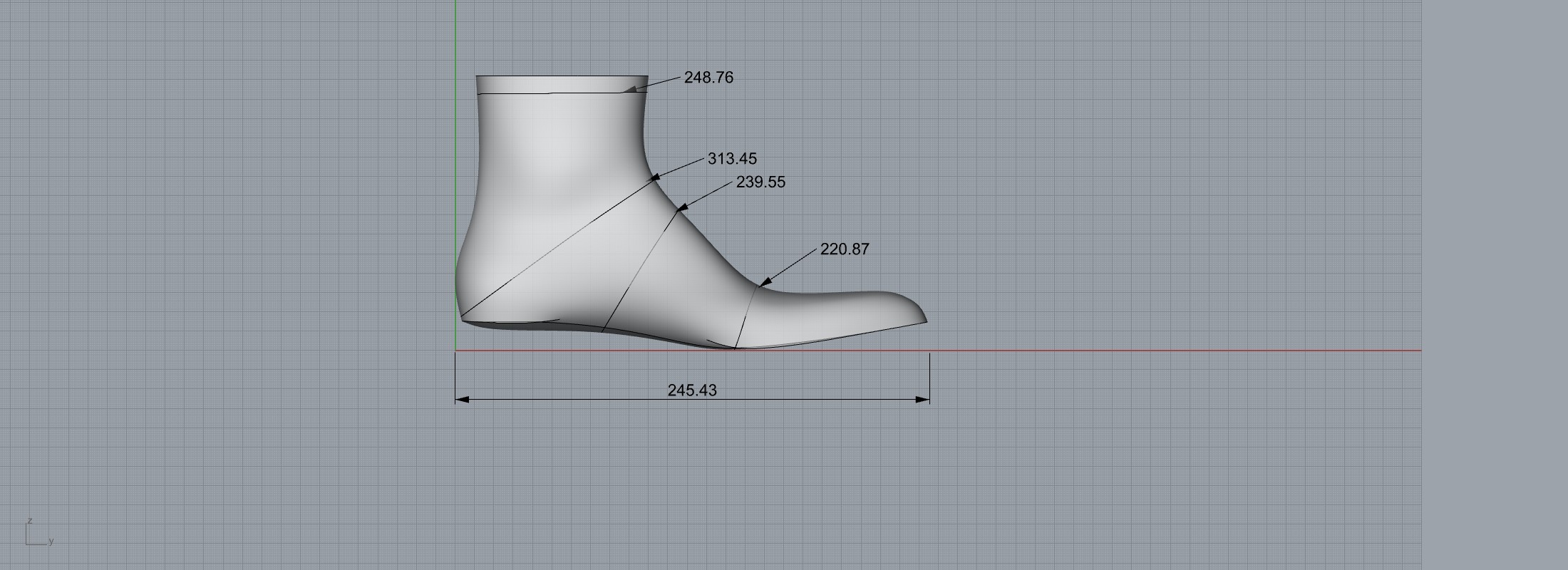Select the 245.43 length dimension text

[x=692, y=390]
